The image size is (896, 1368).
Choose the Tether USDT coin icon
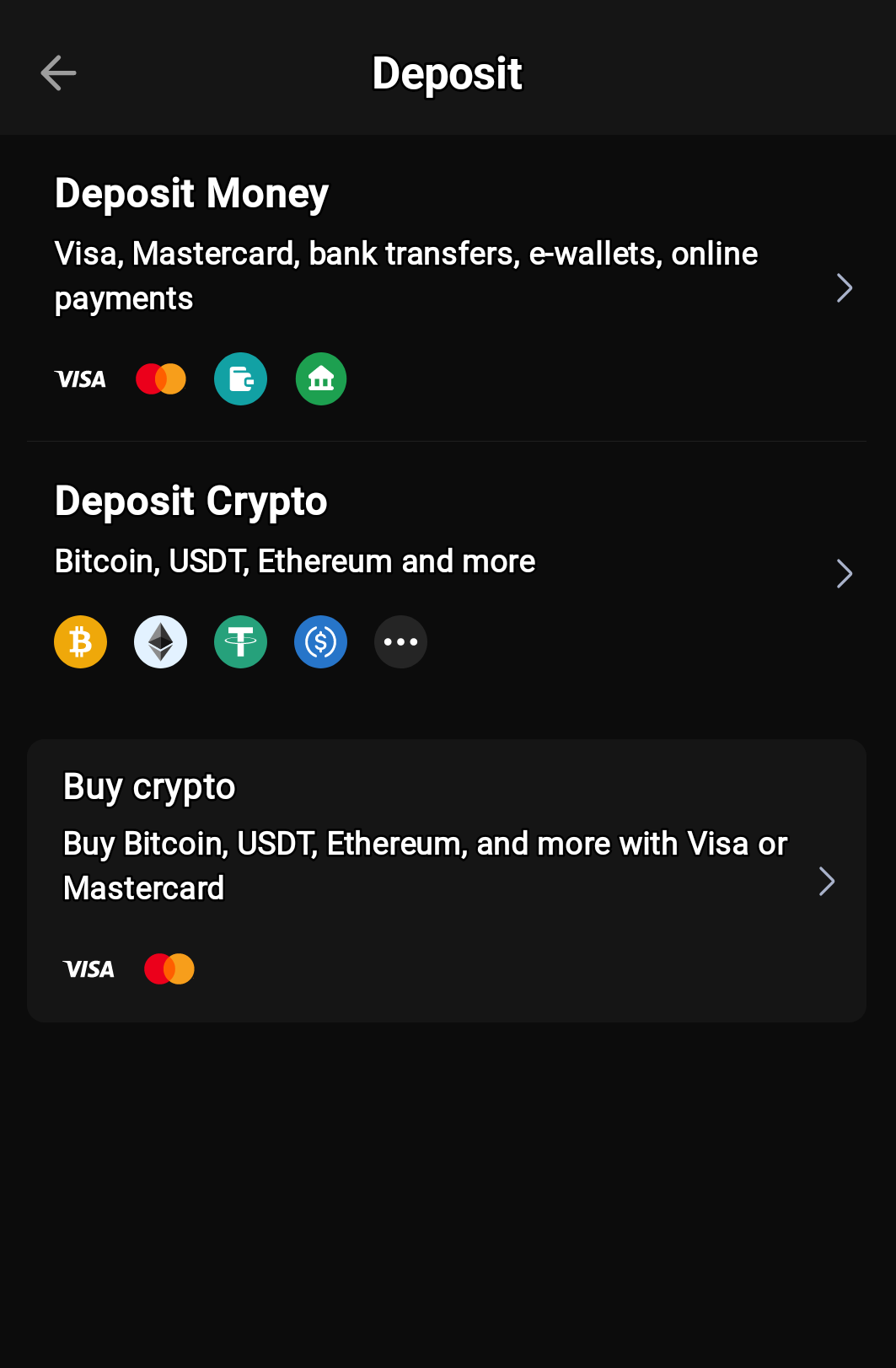241,642
